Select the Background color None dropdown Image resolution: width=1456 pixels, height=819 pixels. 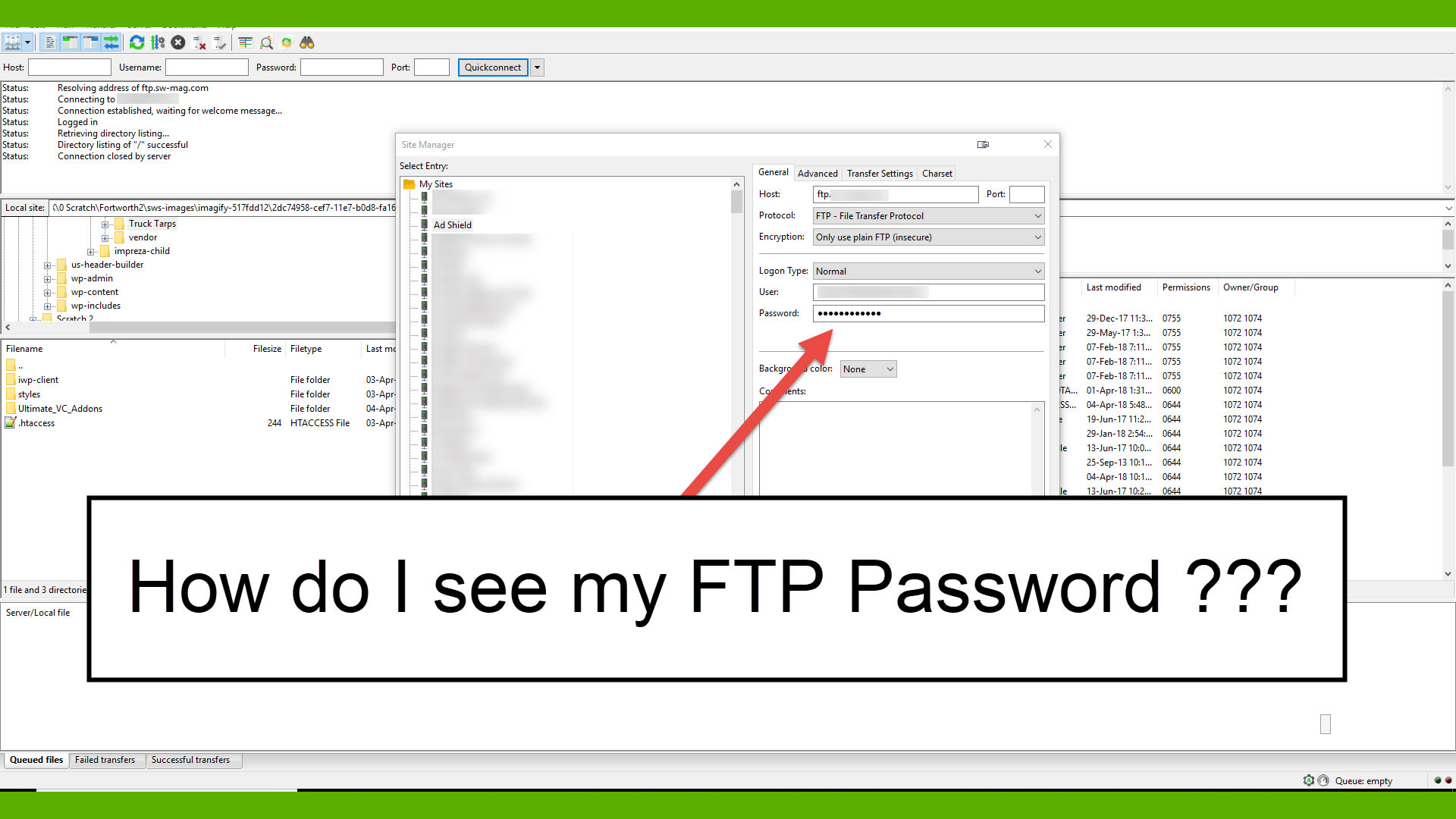click(866, 368)
